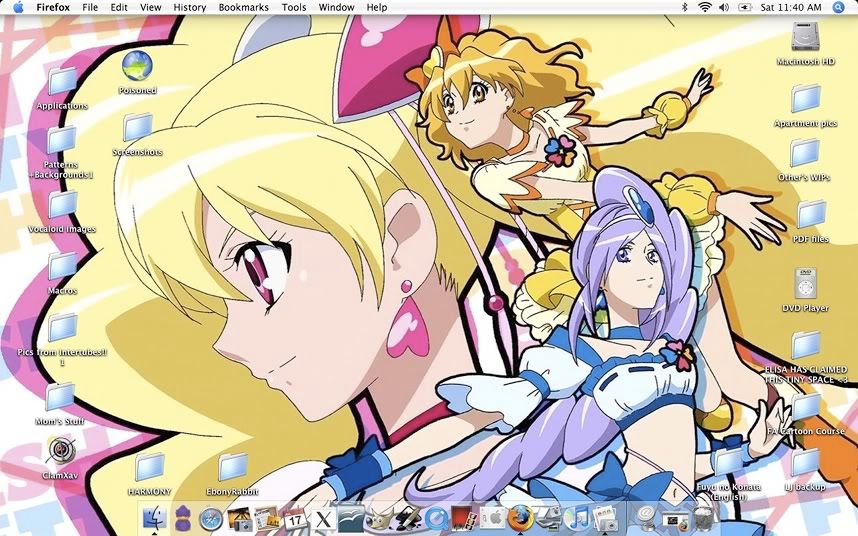Click the Sat 11:40 AM clock
The height and width of the screenshot is (536, 858).
click(791, 7)
